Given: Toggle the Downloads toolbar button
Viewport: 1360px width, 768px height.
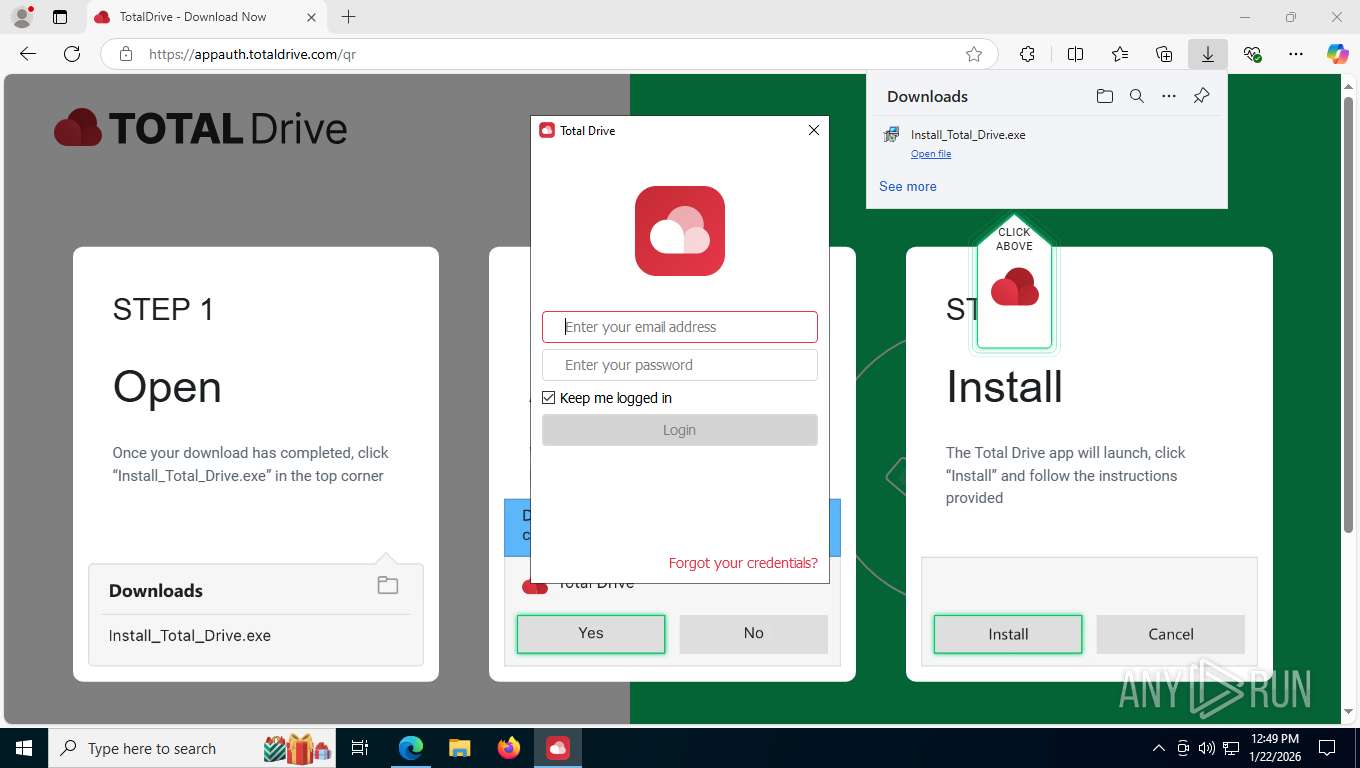Looking at the screenshot, I should (x=1208, y=54).
